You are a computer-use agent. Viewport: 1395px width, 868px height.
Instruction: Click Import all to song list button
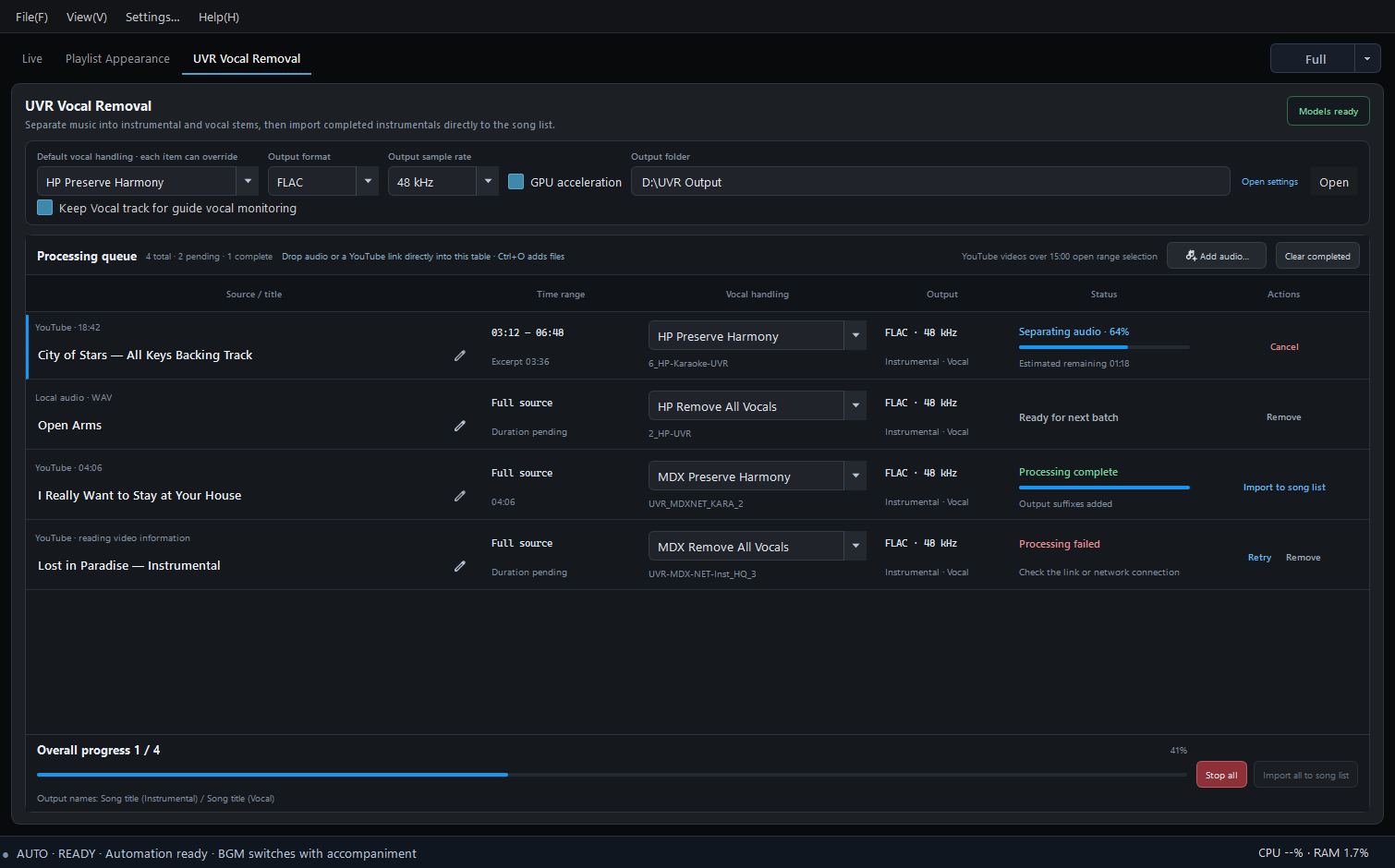1305,775
